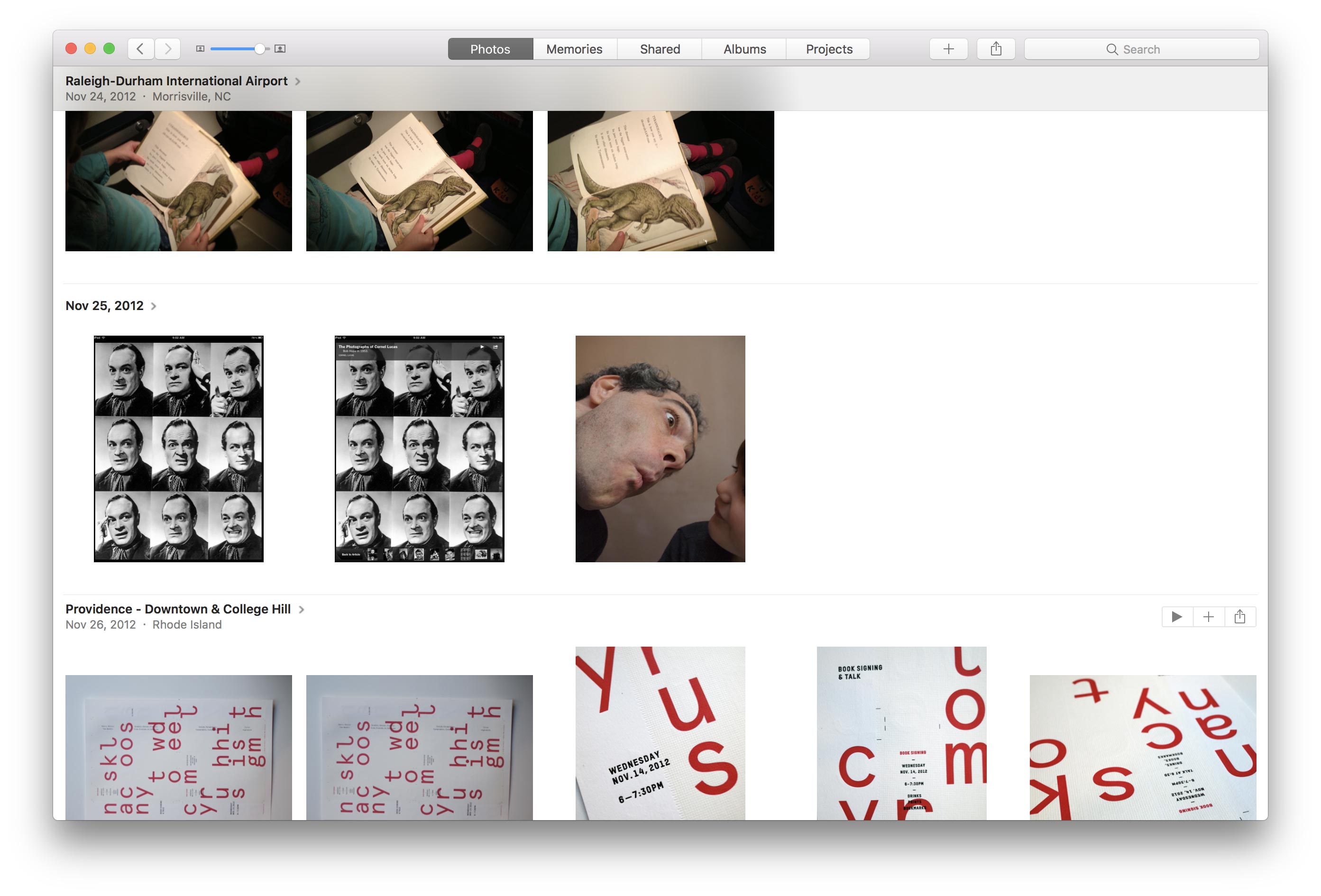Viewport: 1321px width, 896px height.
Task: Select the Wednesday Nov. 14, 2012 card photo
Action: (x=660, y=733)
